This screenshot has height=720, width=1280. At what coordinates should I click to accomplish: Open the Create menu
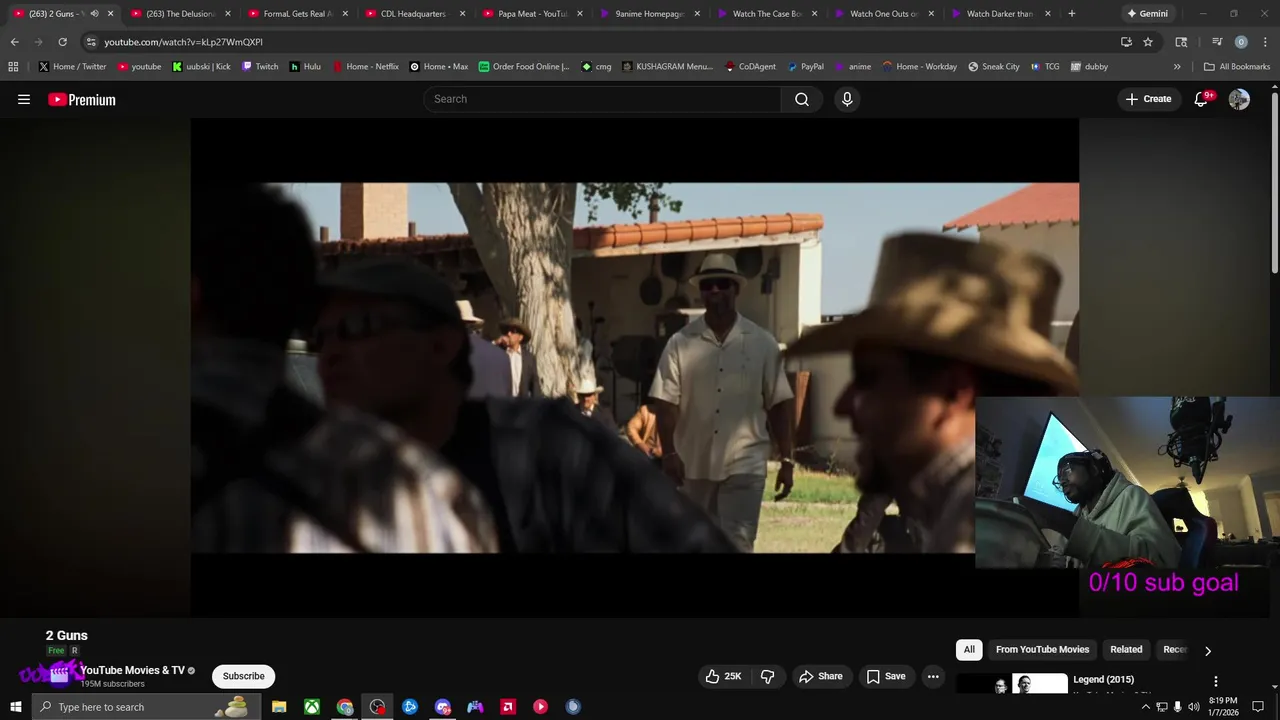pyautogui.click(x=1148, y=99)
